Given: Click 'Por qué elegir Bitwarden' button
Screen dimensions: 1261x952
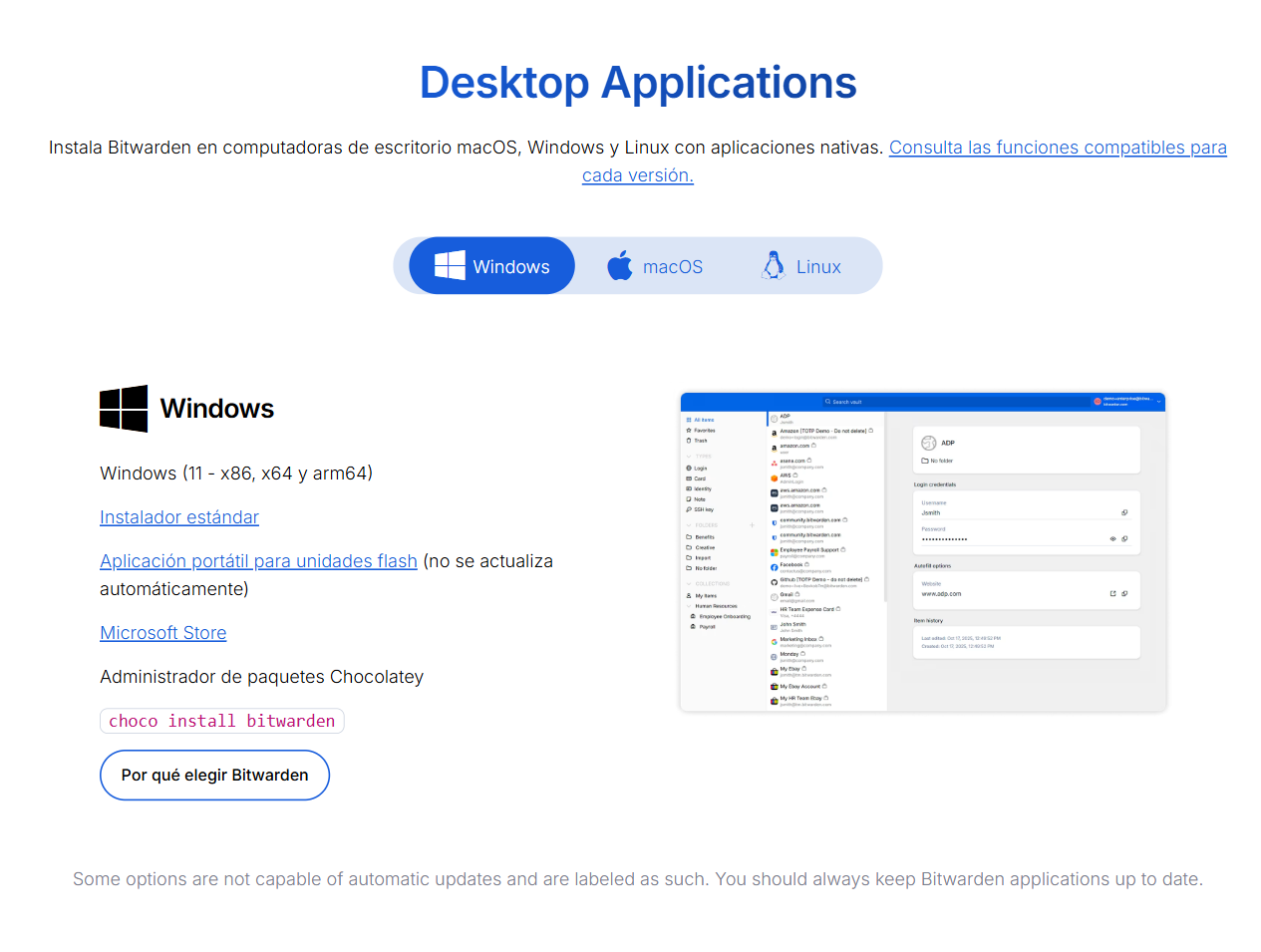Looking at the screenshot, I should point(214,776).
